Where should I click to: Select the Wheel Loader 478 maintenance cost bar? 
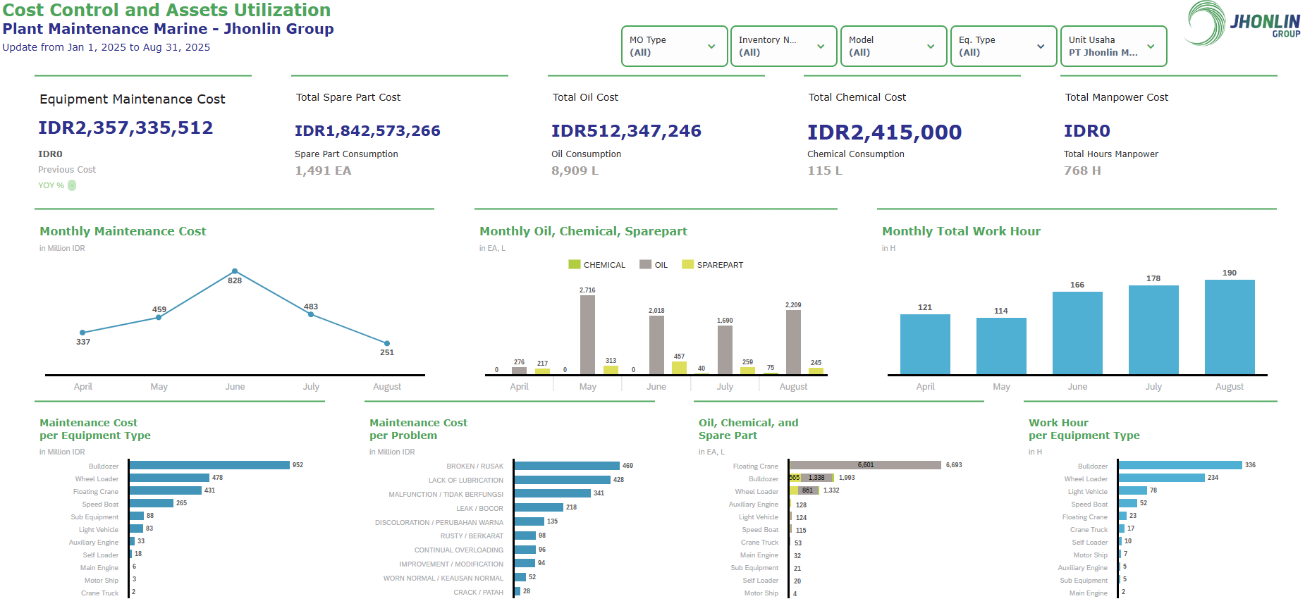click(169, 478)
